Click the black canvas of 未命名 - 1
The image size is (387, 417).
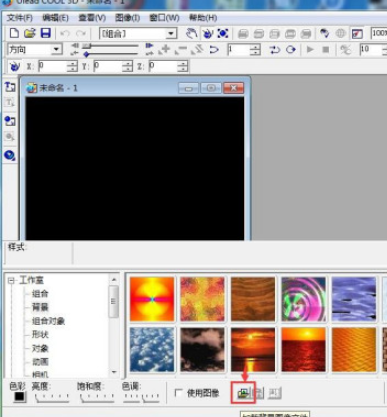tap(135, 168)
